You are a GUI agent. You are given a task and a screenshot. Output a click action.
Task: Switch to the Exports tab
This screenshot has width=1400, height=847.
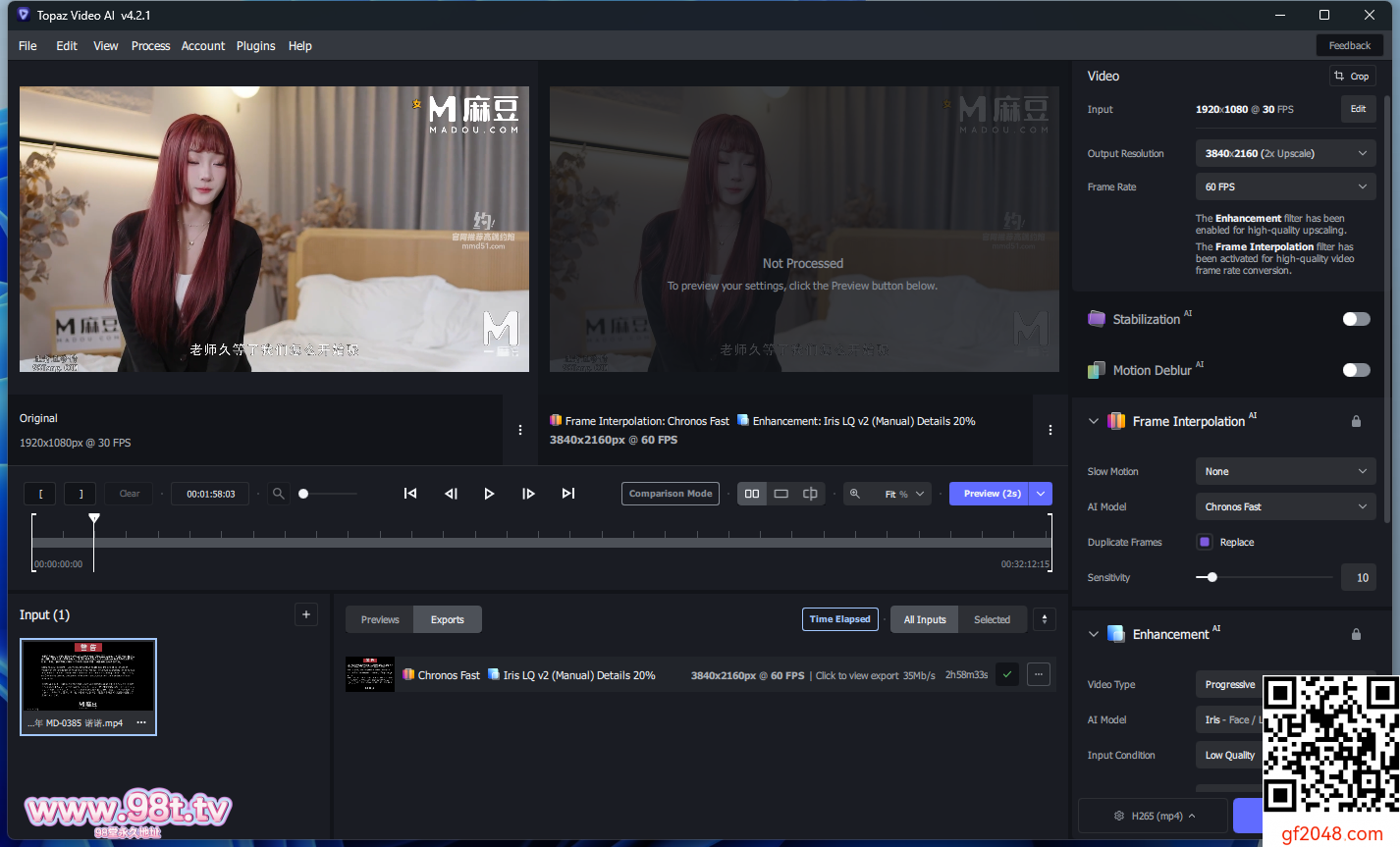click(x=448, y=619)
